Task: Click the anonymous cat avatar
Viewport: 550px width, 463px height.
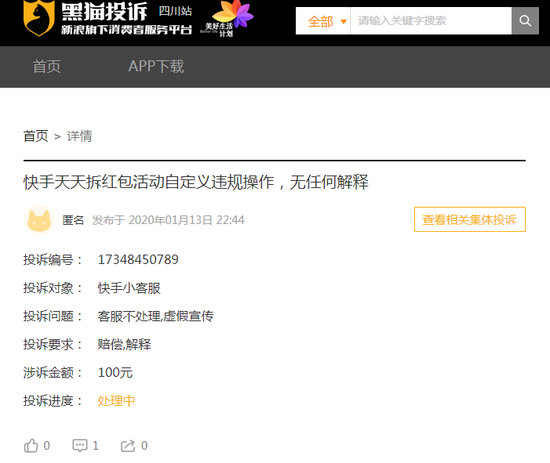Action: [x=39, y=220]
